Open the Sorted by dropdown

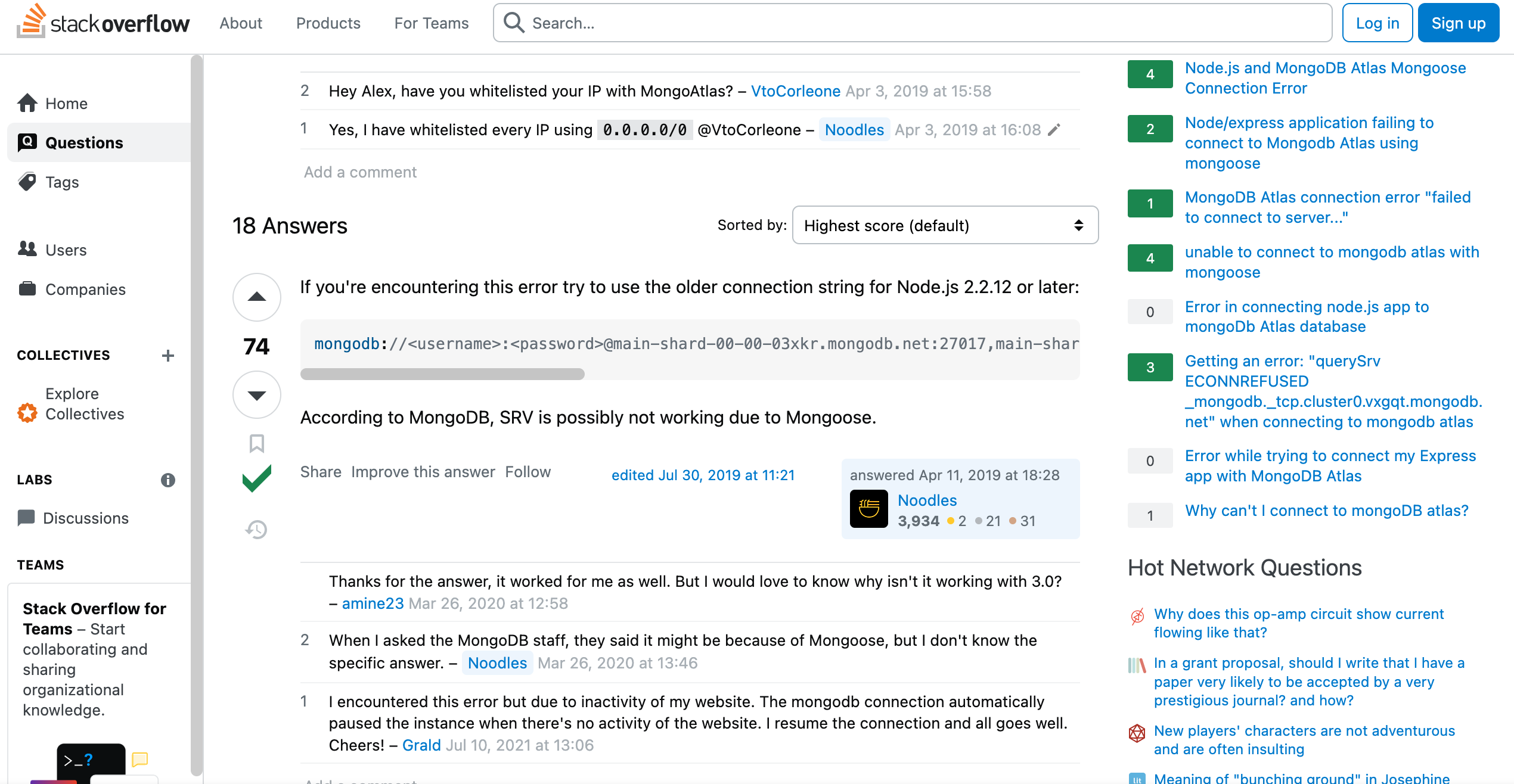click(945, 225)
